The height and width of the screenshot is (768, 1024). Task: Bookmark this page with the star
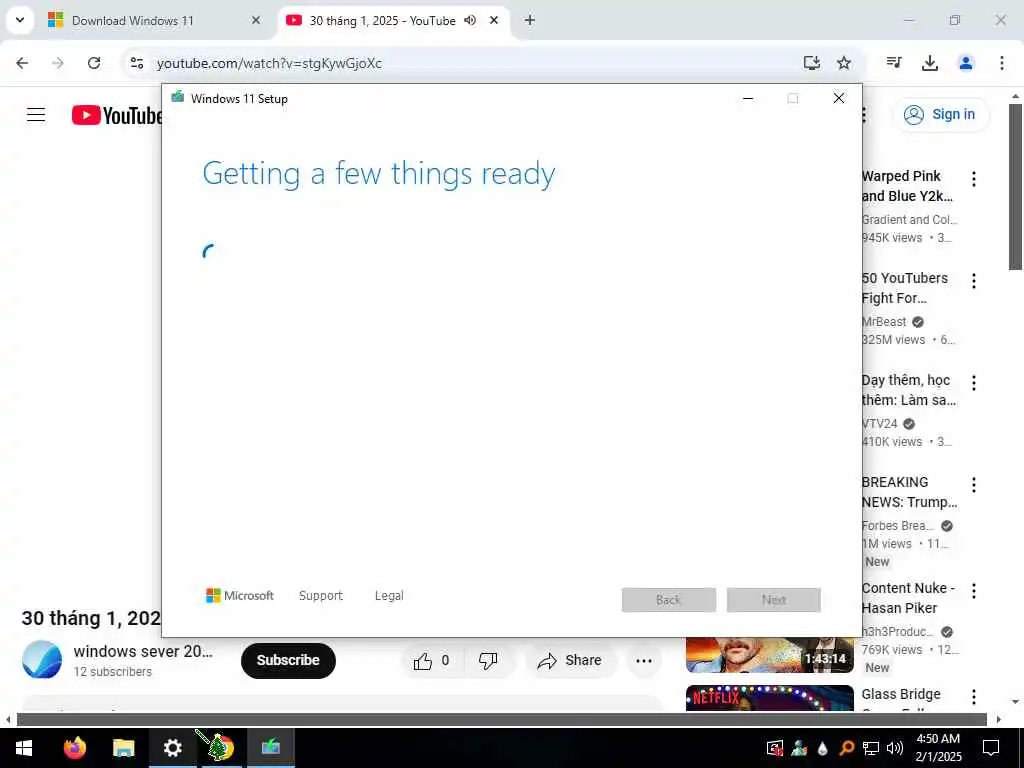point(844,63)
